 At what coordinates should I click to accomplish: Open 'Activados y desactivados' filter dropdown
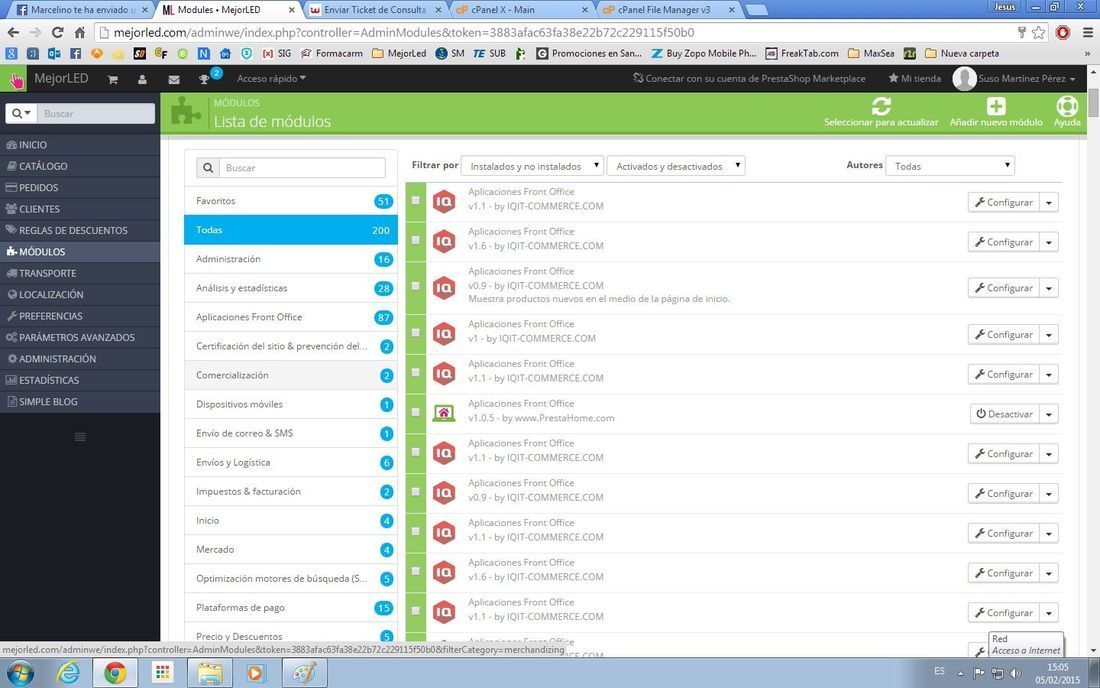point(676,166)
